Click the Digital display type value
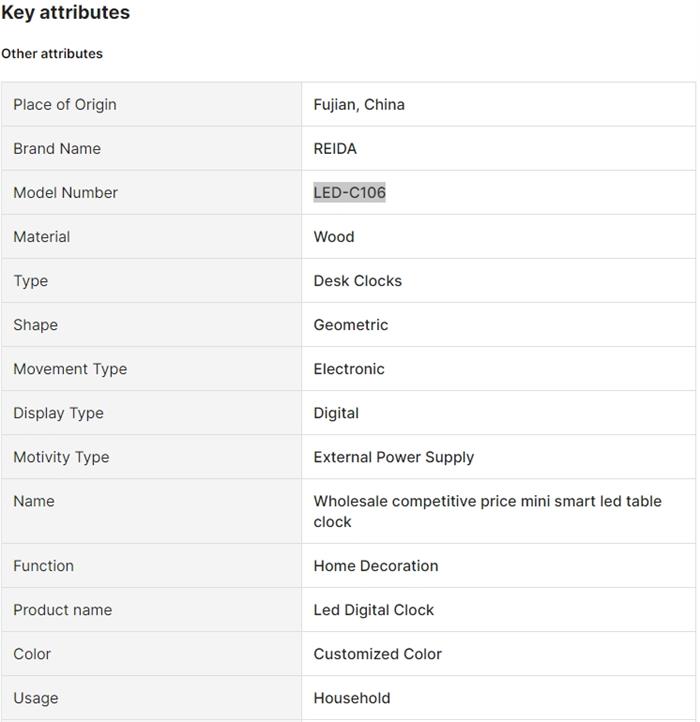Image resolution: width=700 pixels, height=722 pixels. pos(336,412)
